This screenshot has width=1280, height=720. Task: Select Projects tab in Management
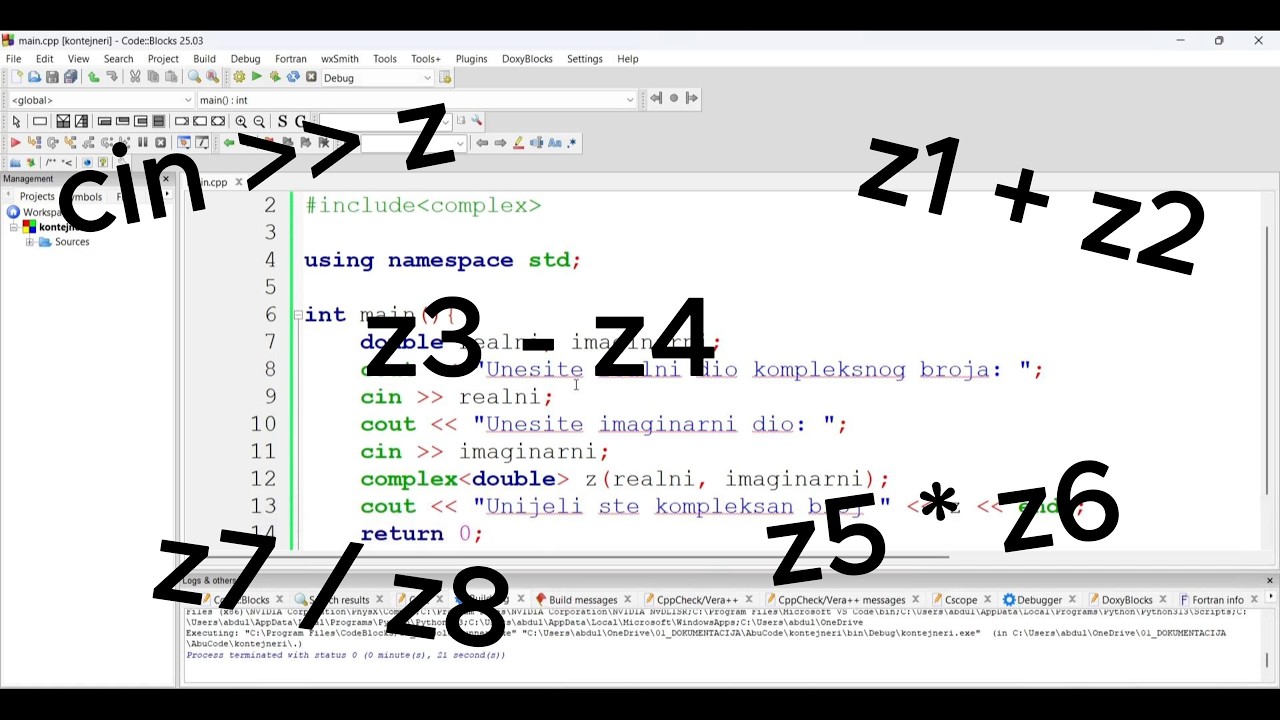click(x=37, y=196)
